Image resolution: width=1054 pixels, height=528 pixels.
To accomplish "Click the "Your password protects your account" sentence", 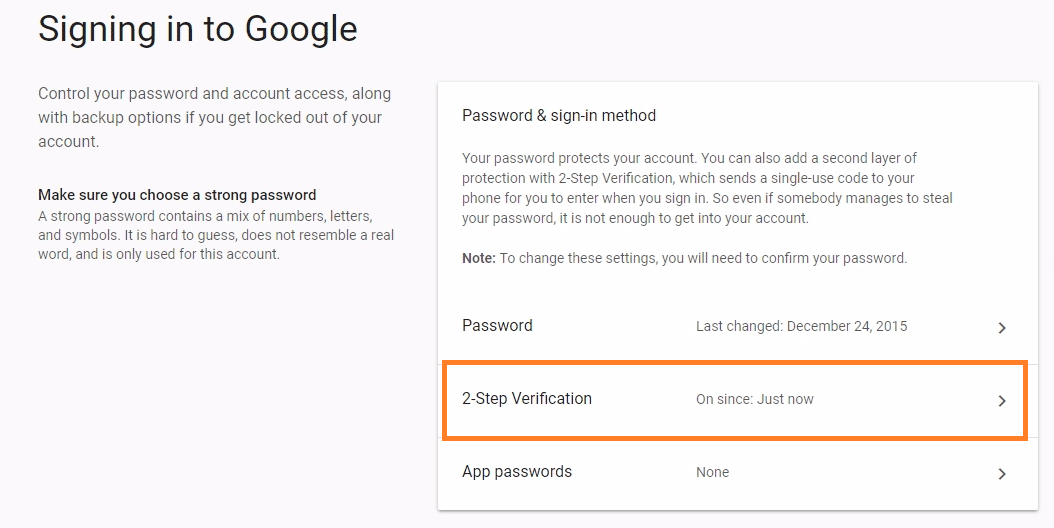I will (x=580, y=158).
